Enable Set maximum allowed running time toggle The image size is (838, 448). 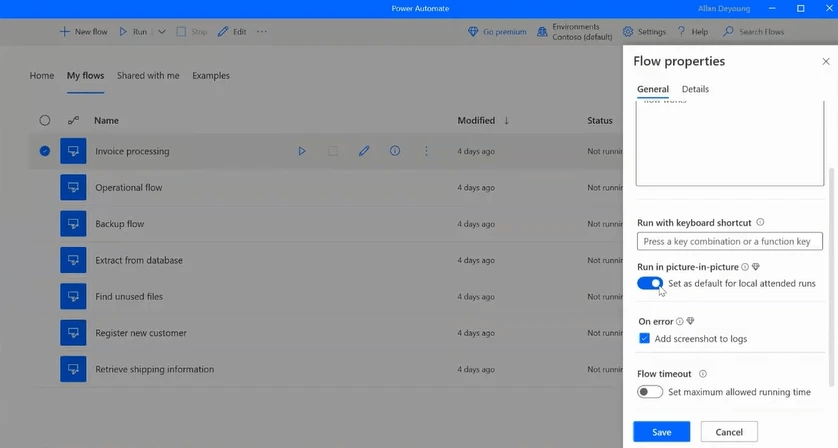650,392
